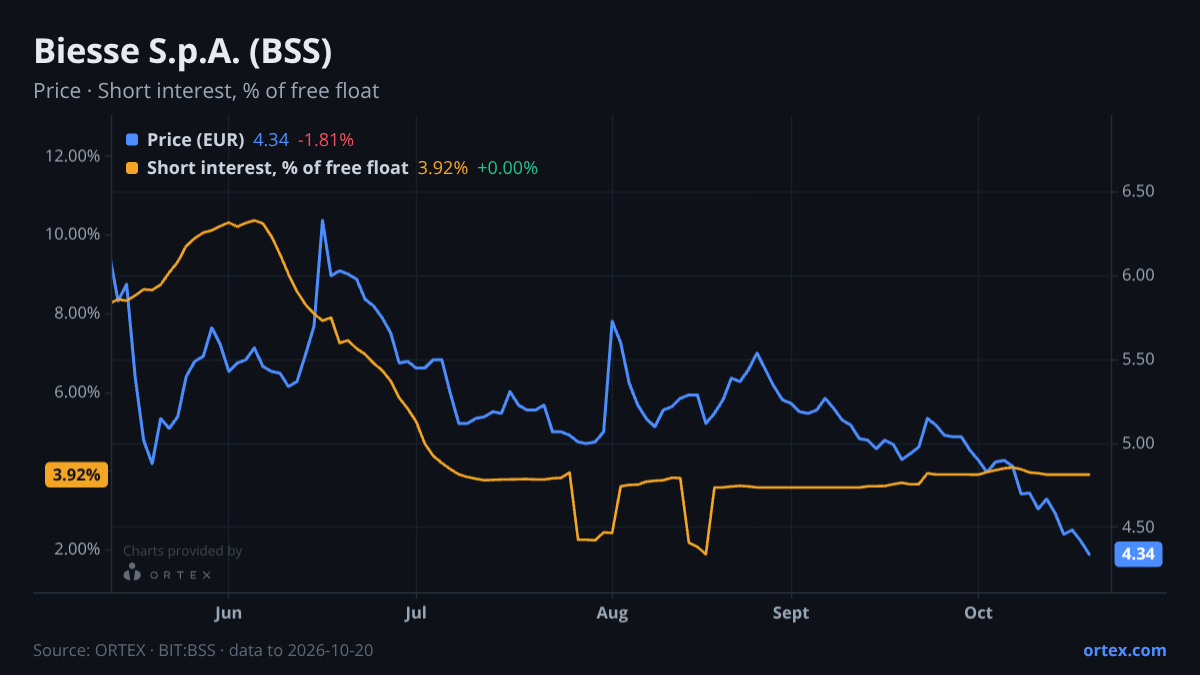
Task: Select the Price (EUR) legend label
Action: click(x=195, y=140)
